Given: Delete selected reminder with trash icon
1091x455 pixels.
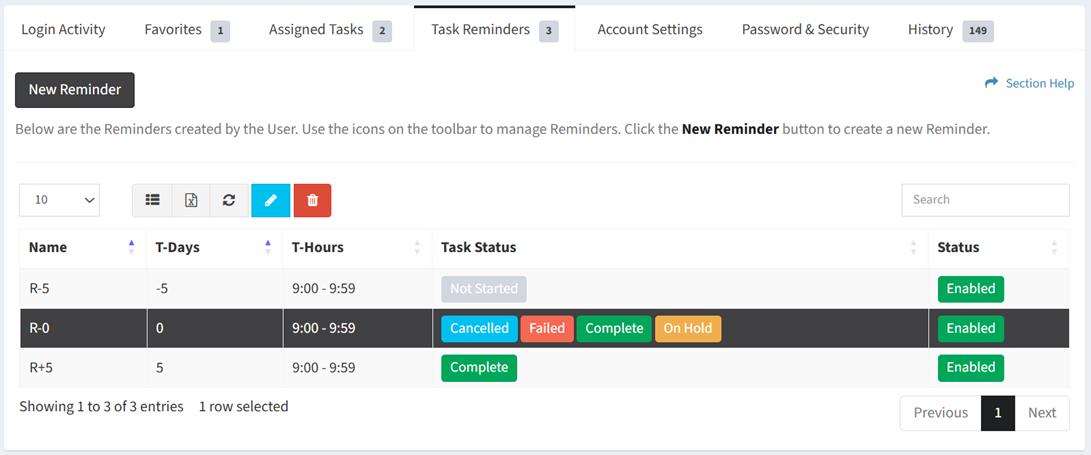Looking at the screenshot, I should click(312, 200).
